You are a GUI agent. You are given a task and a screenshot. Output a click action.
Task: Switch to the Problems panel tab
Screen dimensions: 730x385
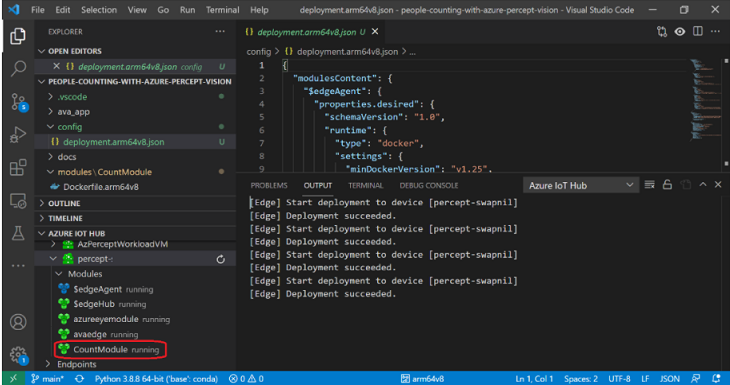pyautogui.click(x=269, y=185)
